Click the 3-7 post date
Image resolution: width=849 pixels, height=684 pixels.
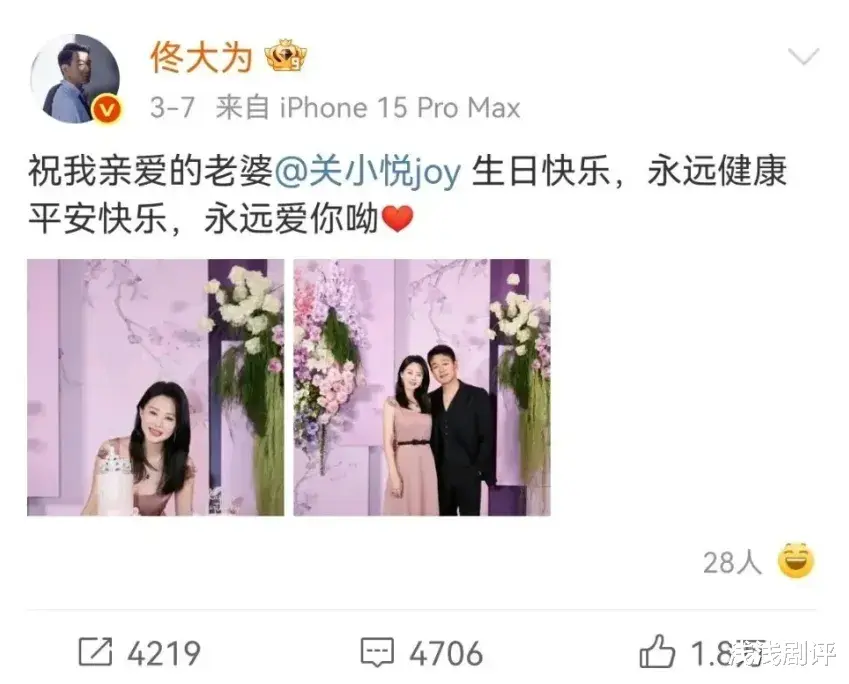tap(172, 108)
